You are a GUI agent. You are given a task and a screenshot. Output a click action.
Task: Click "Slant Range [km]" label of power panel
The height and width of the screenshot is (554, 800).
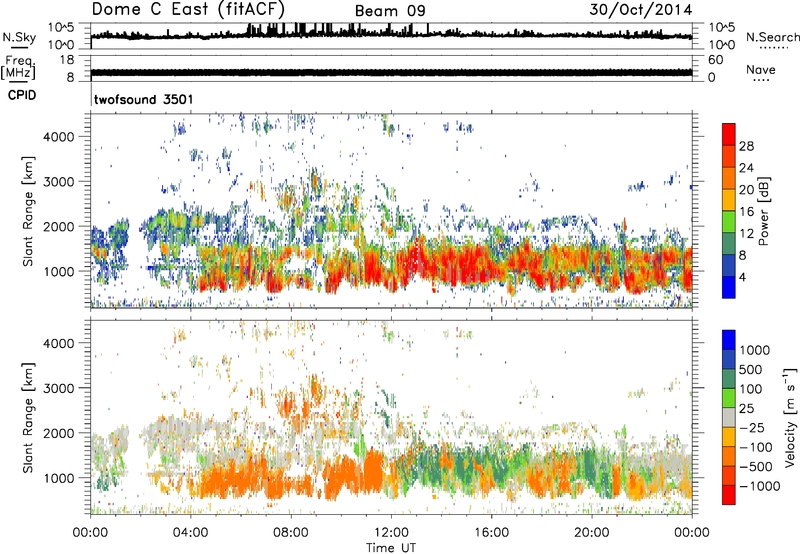(x=28, y=211)
